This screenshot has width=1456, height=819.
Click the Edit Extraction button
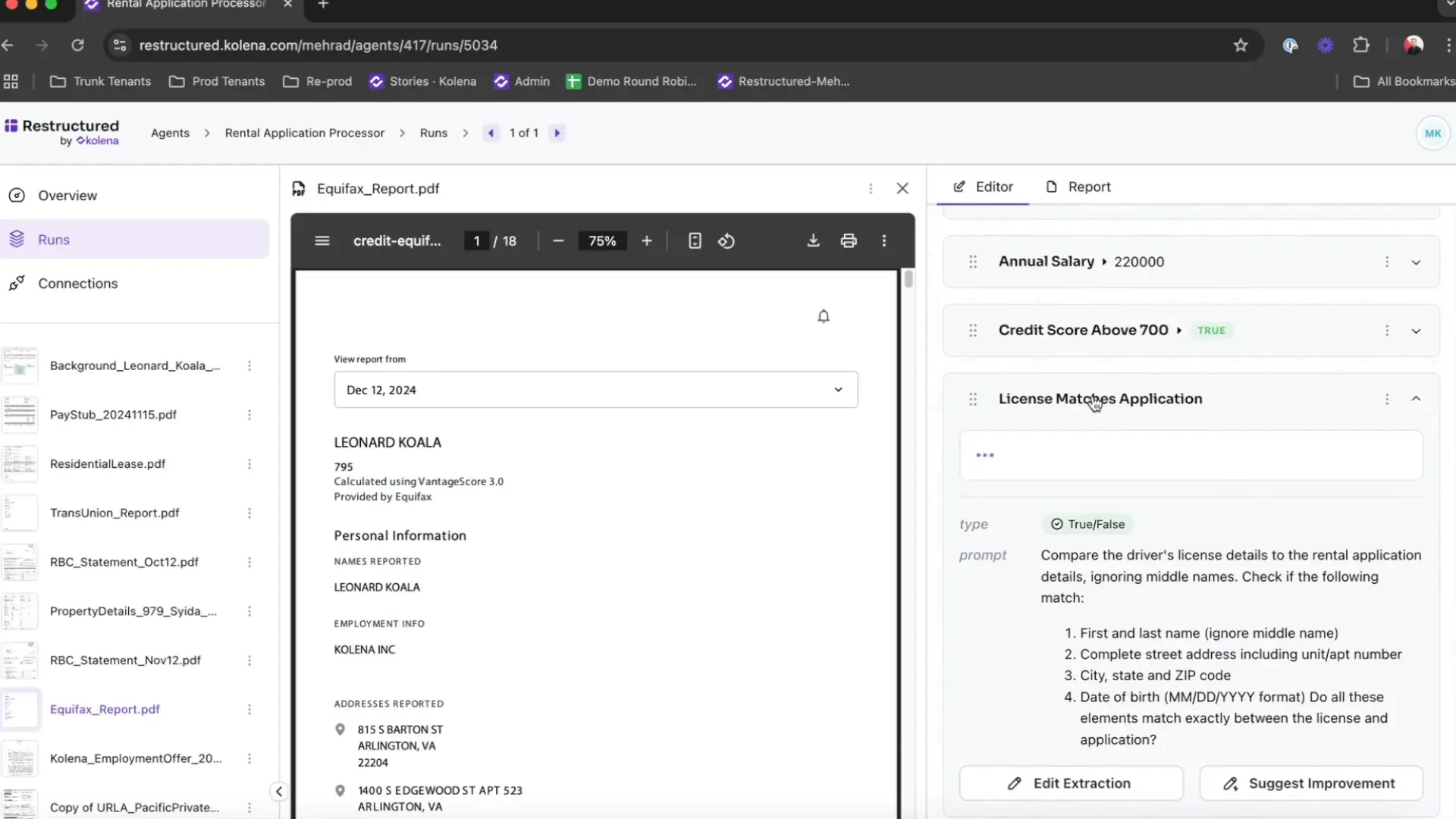(x=1071, y=783)
